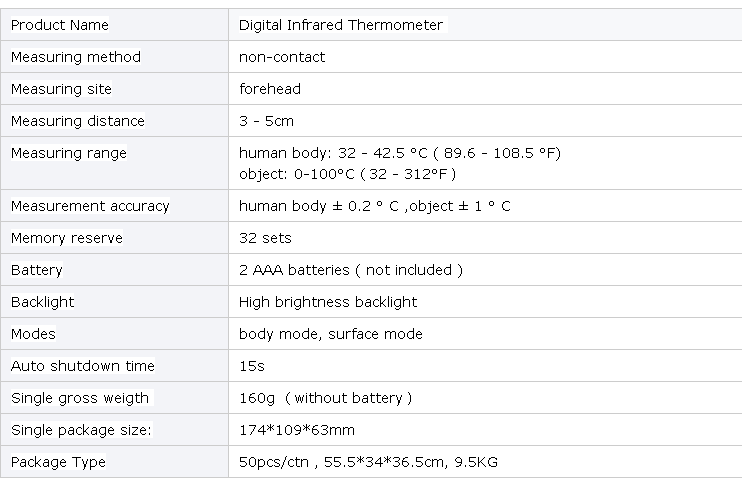Select the High brightness backlight text
Image resolution: width=742 pixels, height=481 pixels.
[x=328, y=302]
